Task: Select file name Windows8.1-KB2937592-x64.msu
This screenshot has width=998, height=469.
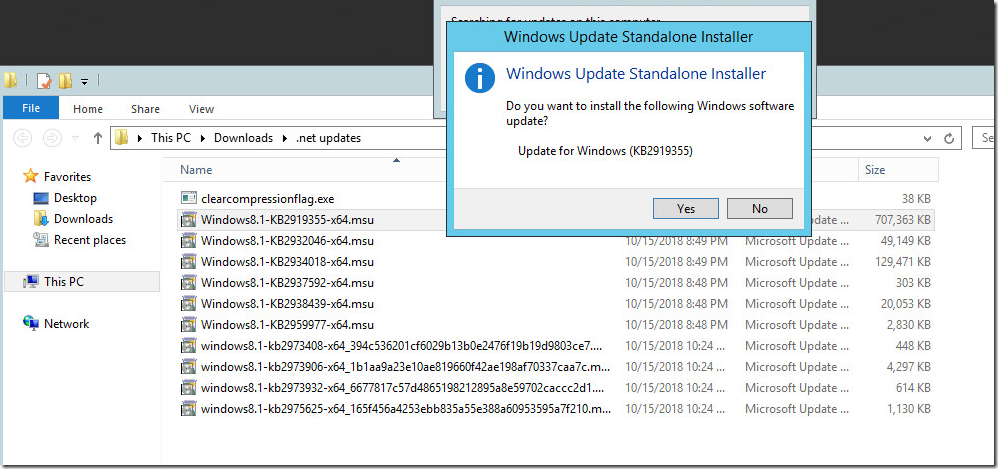Action: pos(287,283)
